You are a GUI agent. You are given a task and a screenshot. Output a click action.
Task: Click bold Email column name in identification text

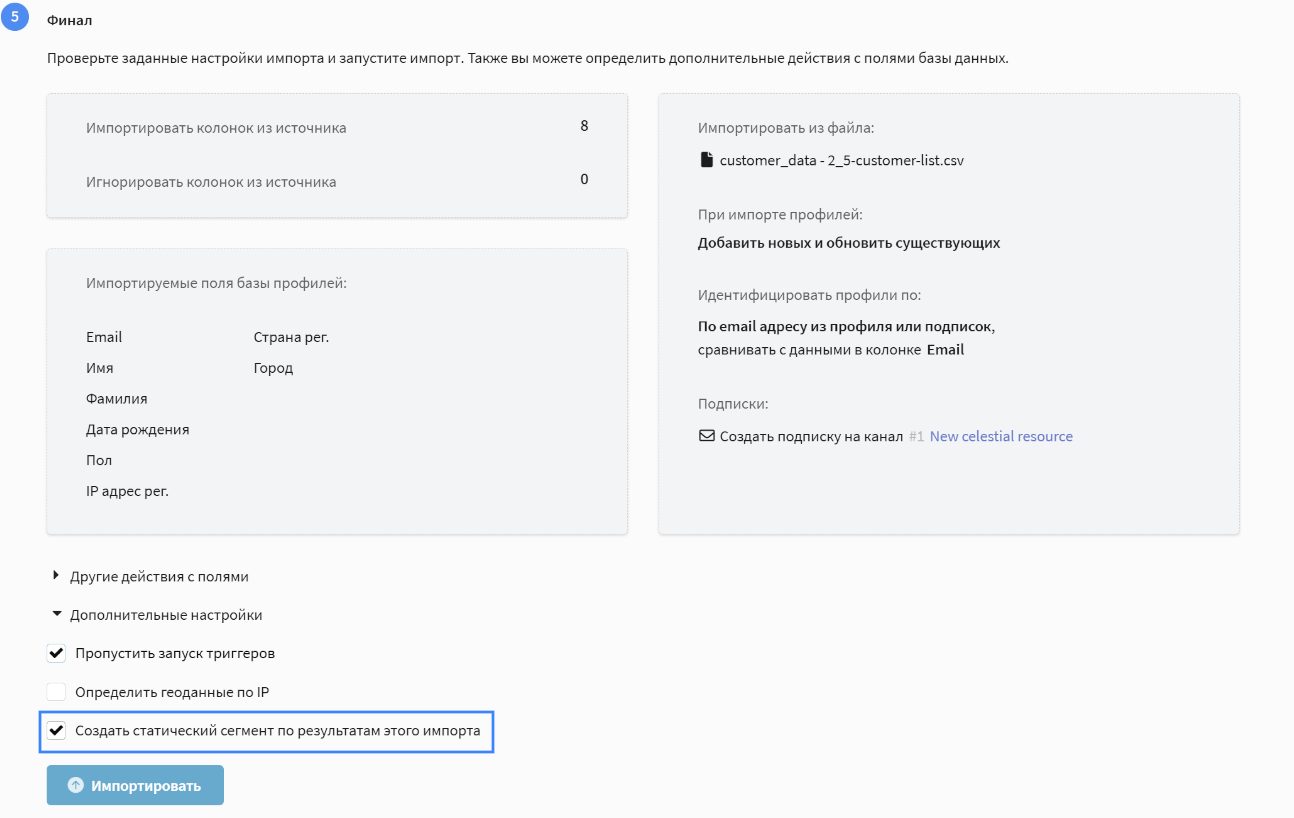[x=945, y=350]
